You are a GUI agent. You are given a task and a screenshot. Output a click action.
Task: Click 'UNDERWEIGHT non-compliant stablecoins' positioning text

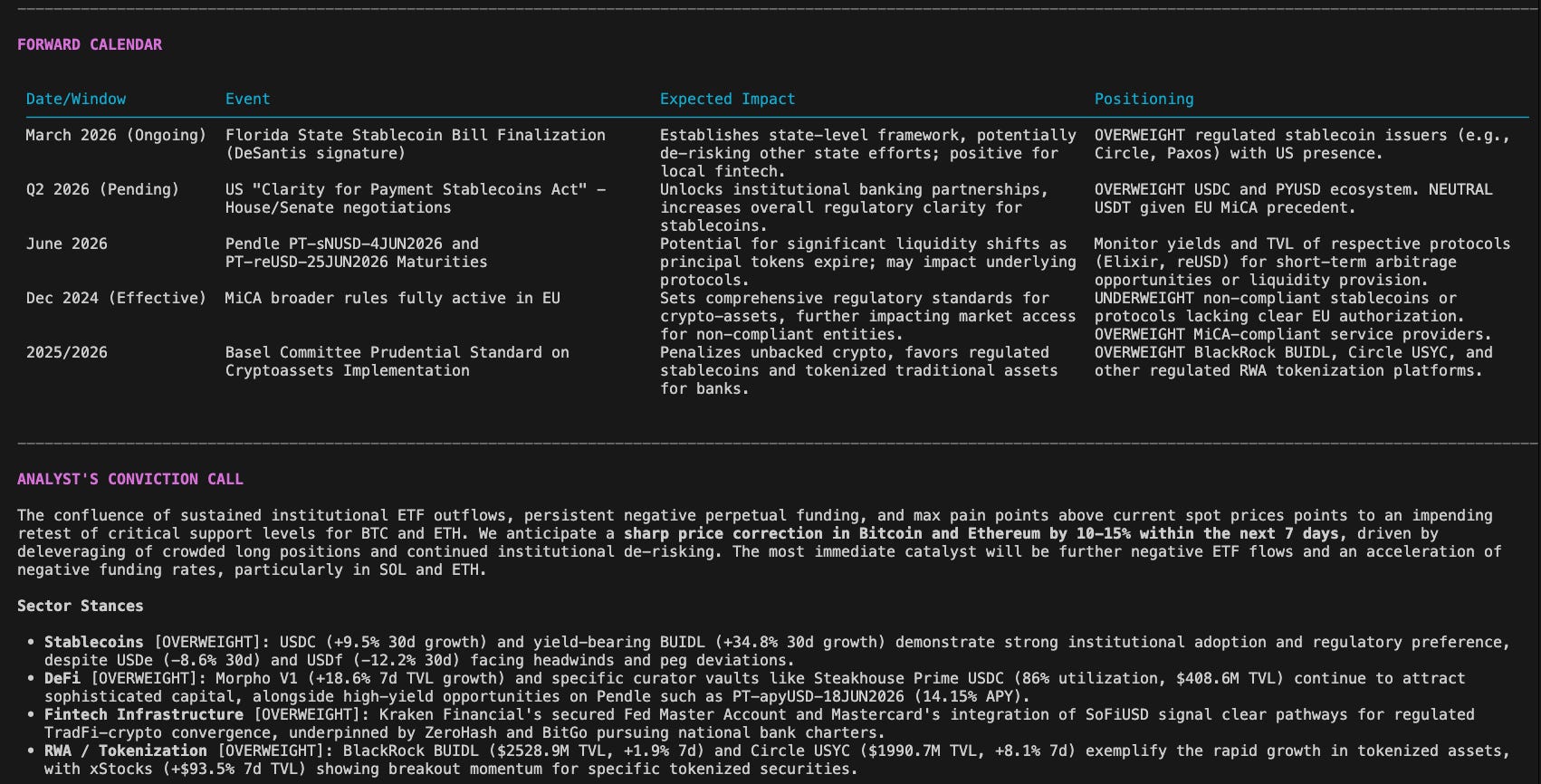[1278, 307]
